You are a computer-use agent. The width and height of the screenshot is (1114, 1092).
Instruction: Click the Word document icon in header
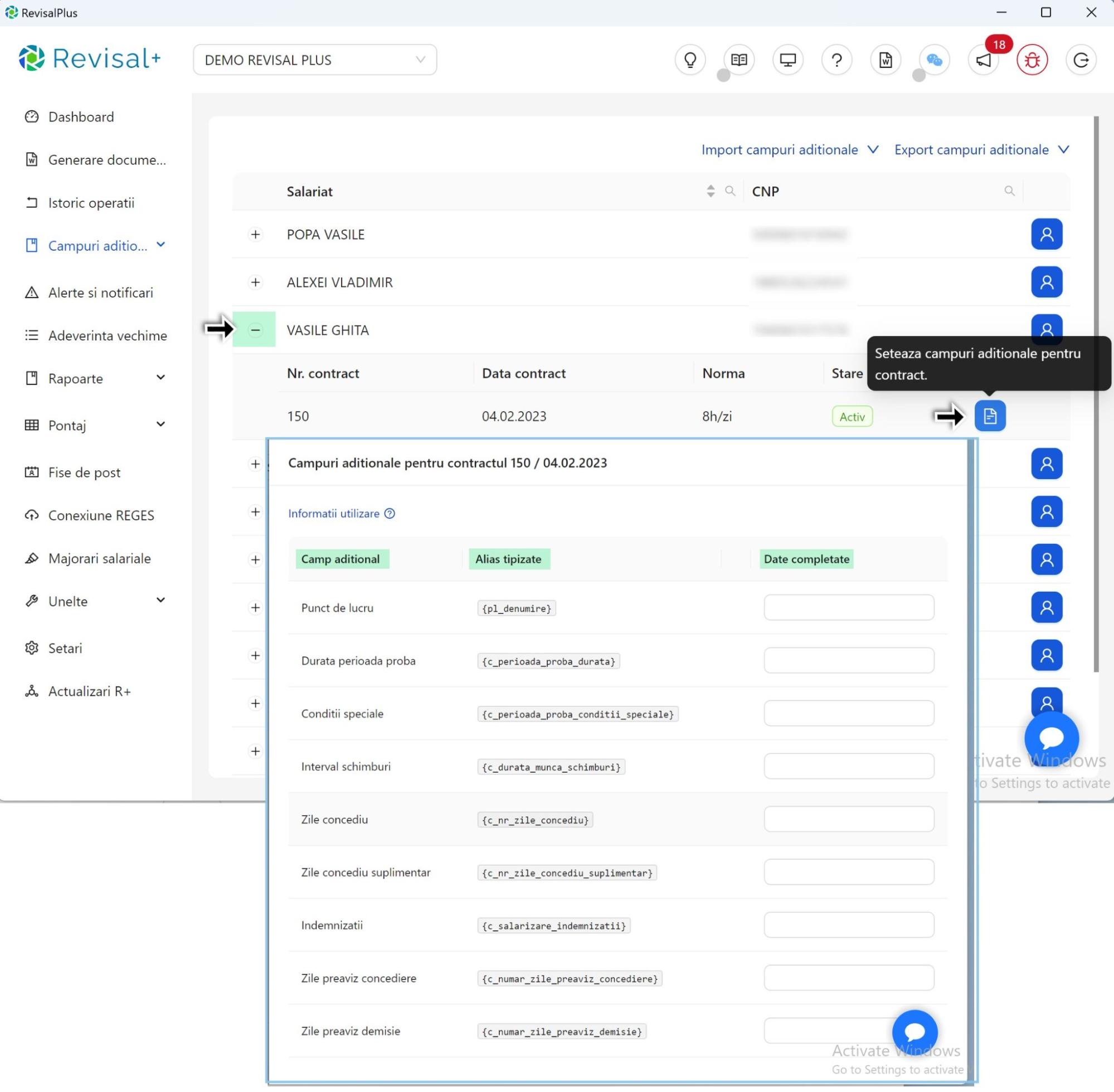pyautogui.click(x=885, y=60)
